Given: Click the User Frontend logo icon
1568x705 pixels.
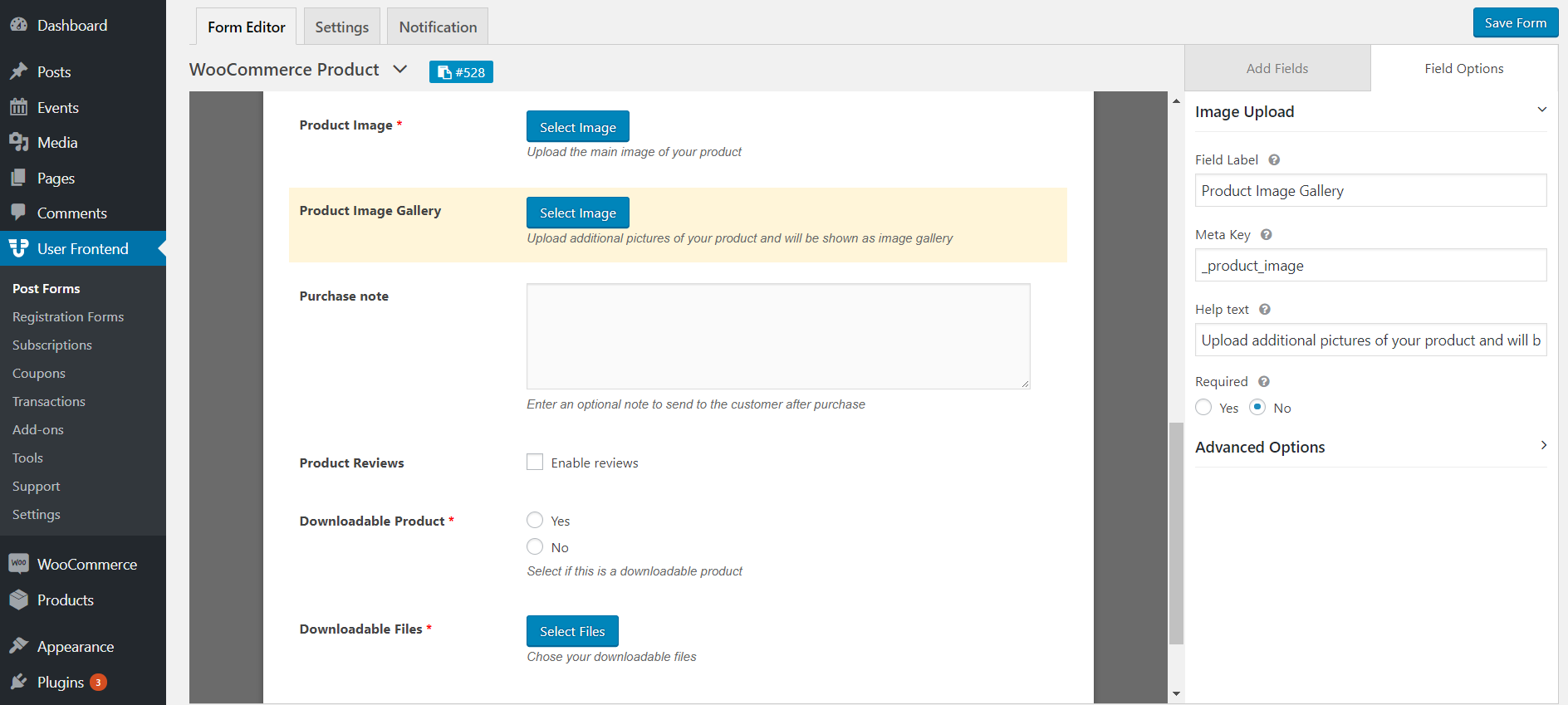Looking at the screenshot, I should point(18,248).
